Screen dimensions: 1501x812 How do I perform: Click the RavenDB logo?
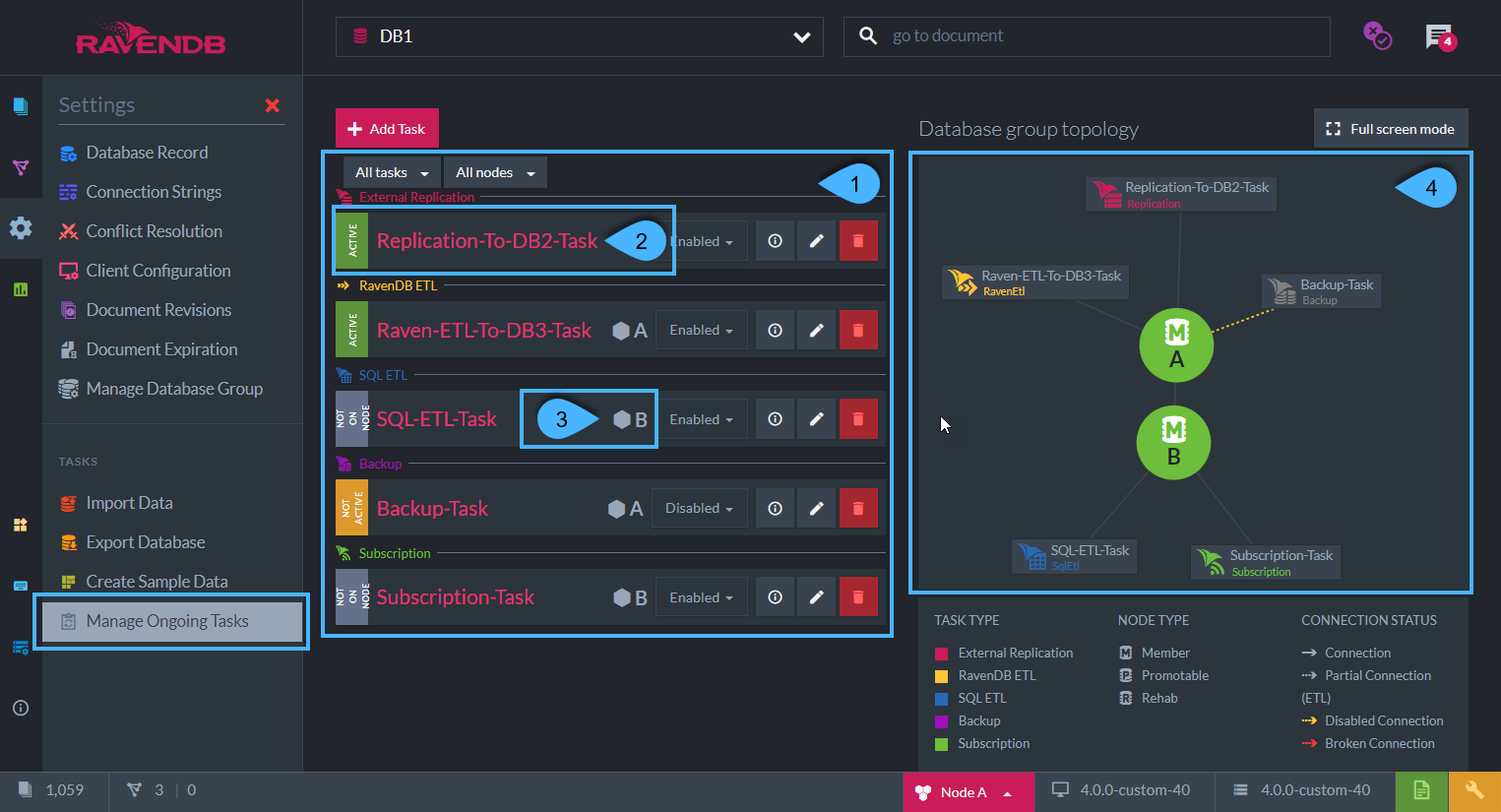tap(151, 37)
